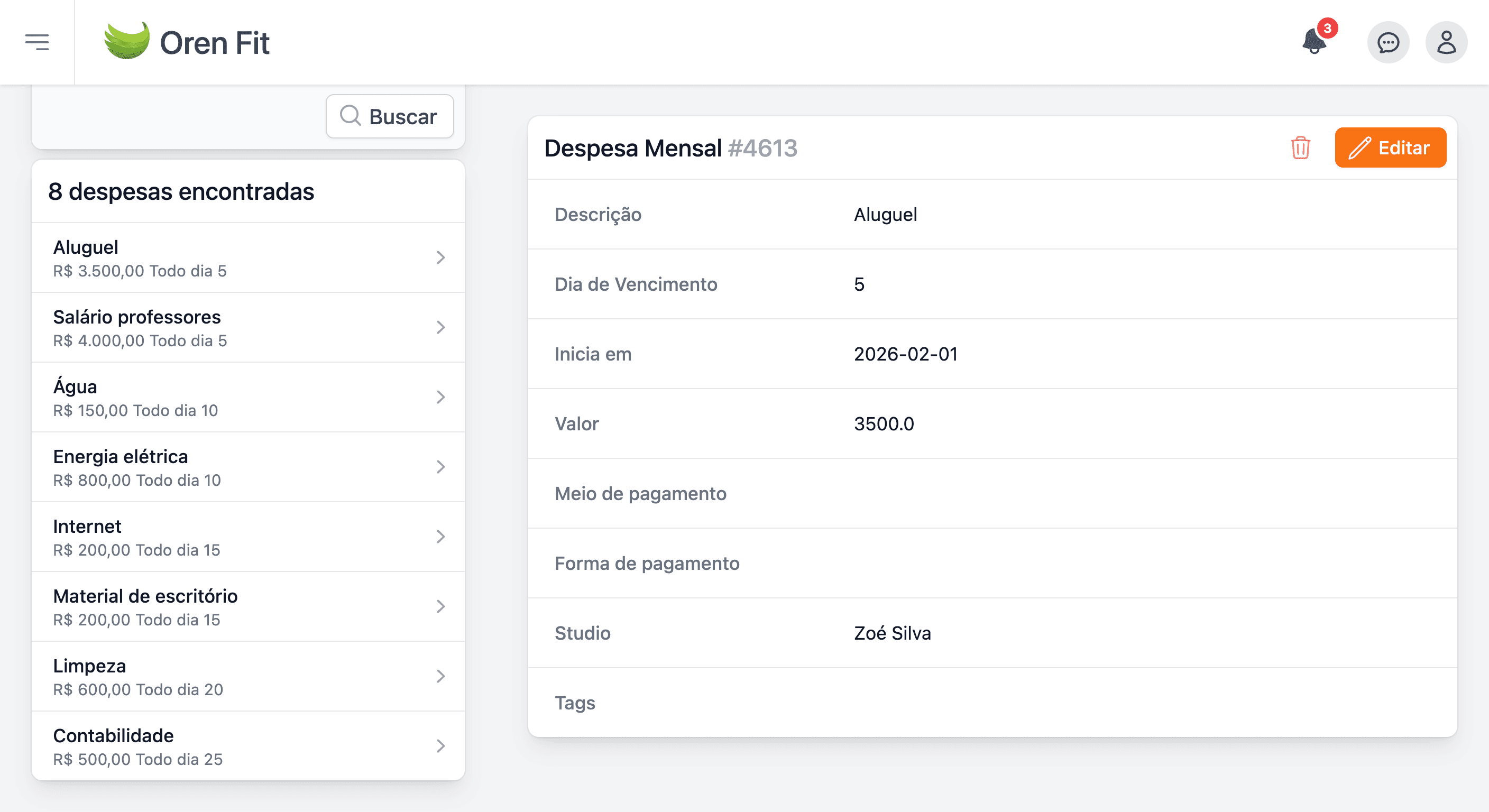Expand the Aluguel row chevron
The image size is (1489, 812).
pos(440,258)
